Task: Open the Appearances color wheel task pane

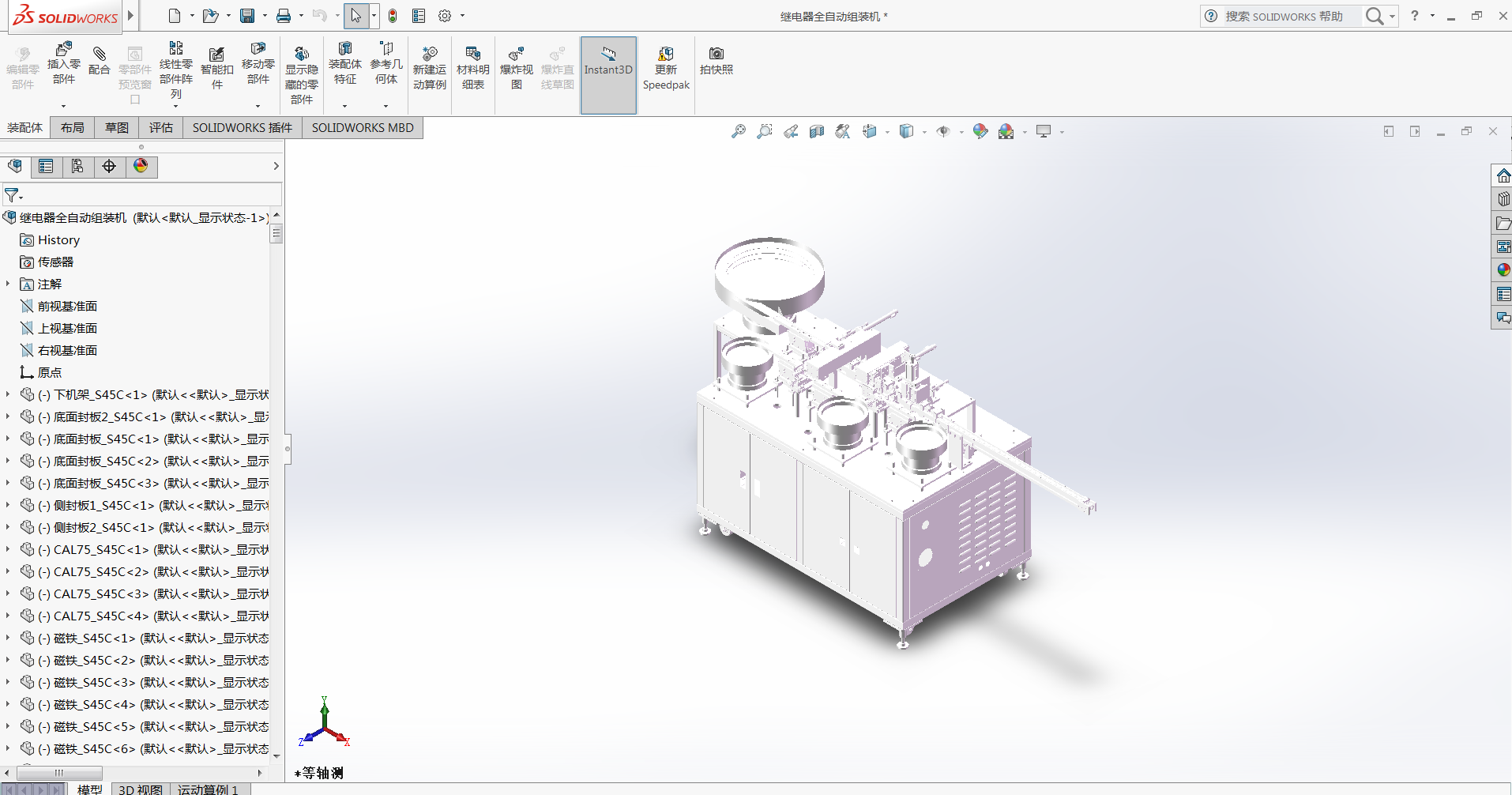Action: pyautogui.click(x=1503, y=269)
